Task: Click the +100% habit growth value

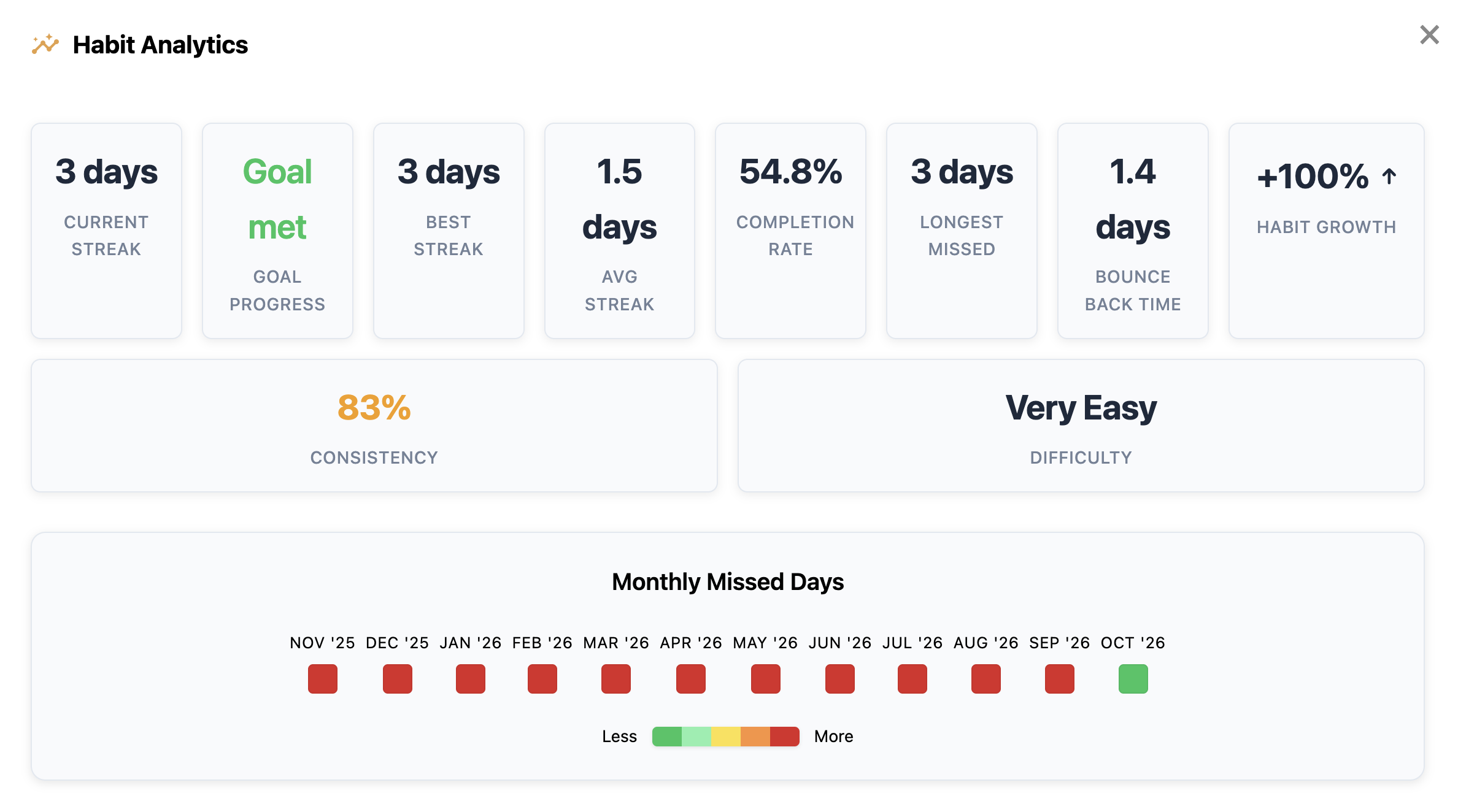Action: pos(1313,177)
